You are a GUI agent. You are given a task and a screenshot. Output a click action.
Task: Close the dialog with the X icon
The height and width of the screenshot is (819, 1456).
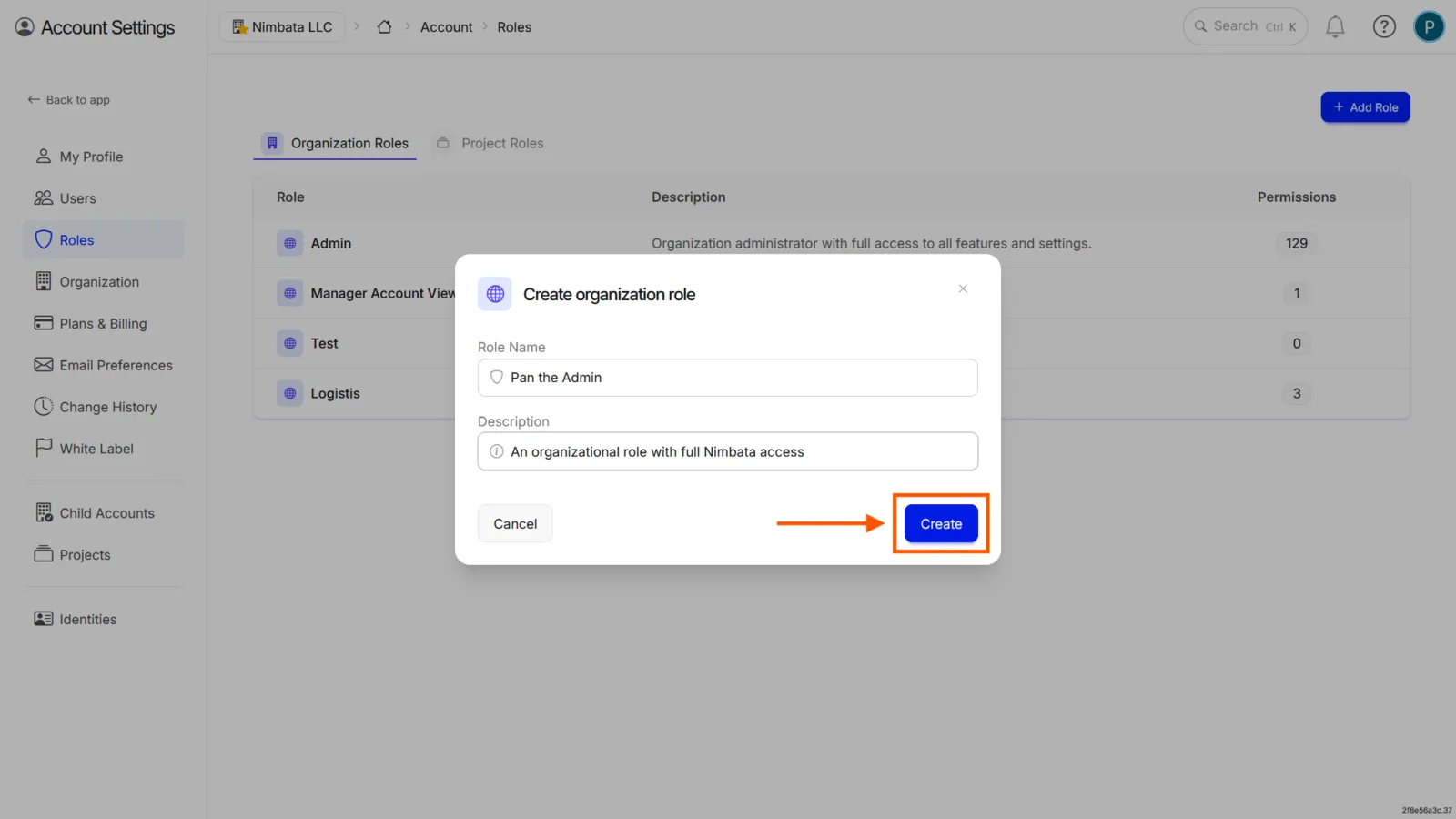pyautogui.click(x=963, y=288)
